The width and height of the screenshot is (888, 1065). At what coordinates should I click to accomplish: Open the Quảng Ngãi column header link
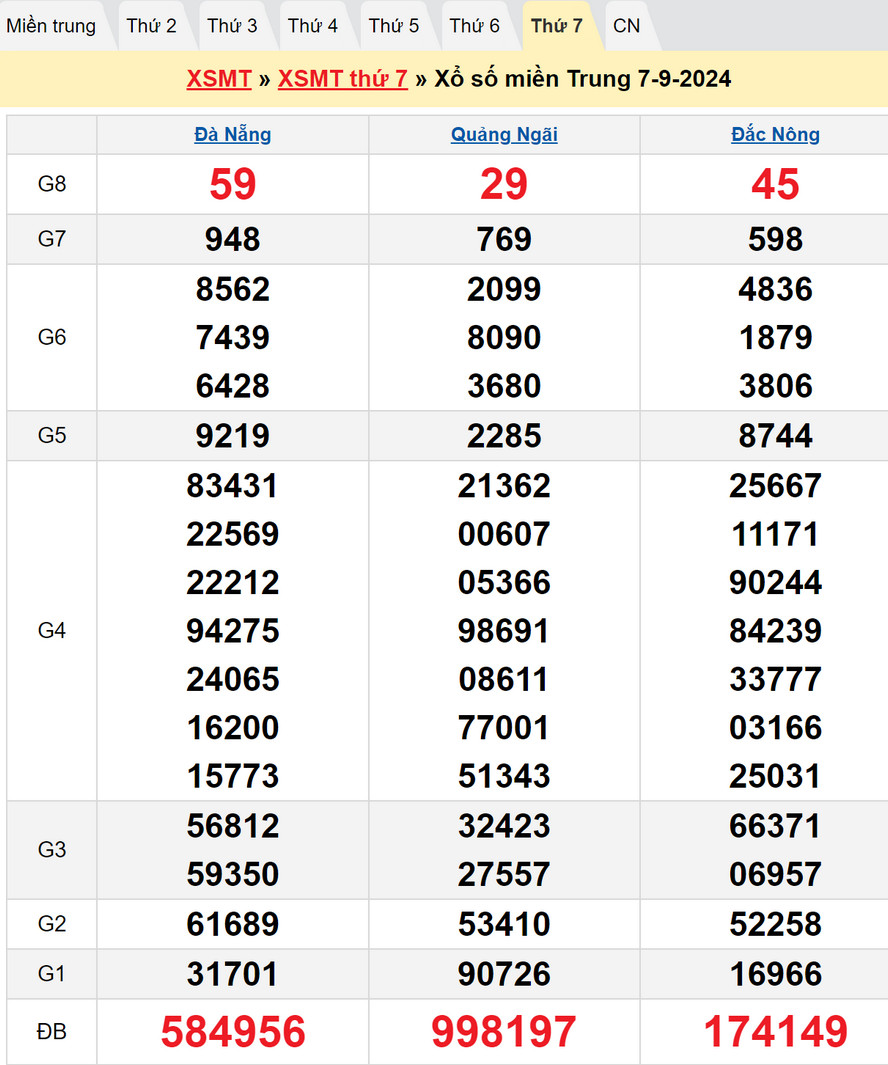pos(504,135)
